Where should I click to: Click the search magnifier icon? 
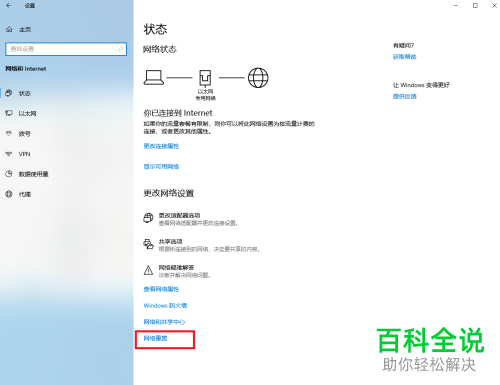120,49
